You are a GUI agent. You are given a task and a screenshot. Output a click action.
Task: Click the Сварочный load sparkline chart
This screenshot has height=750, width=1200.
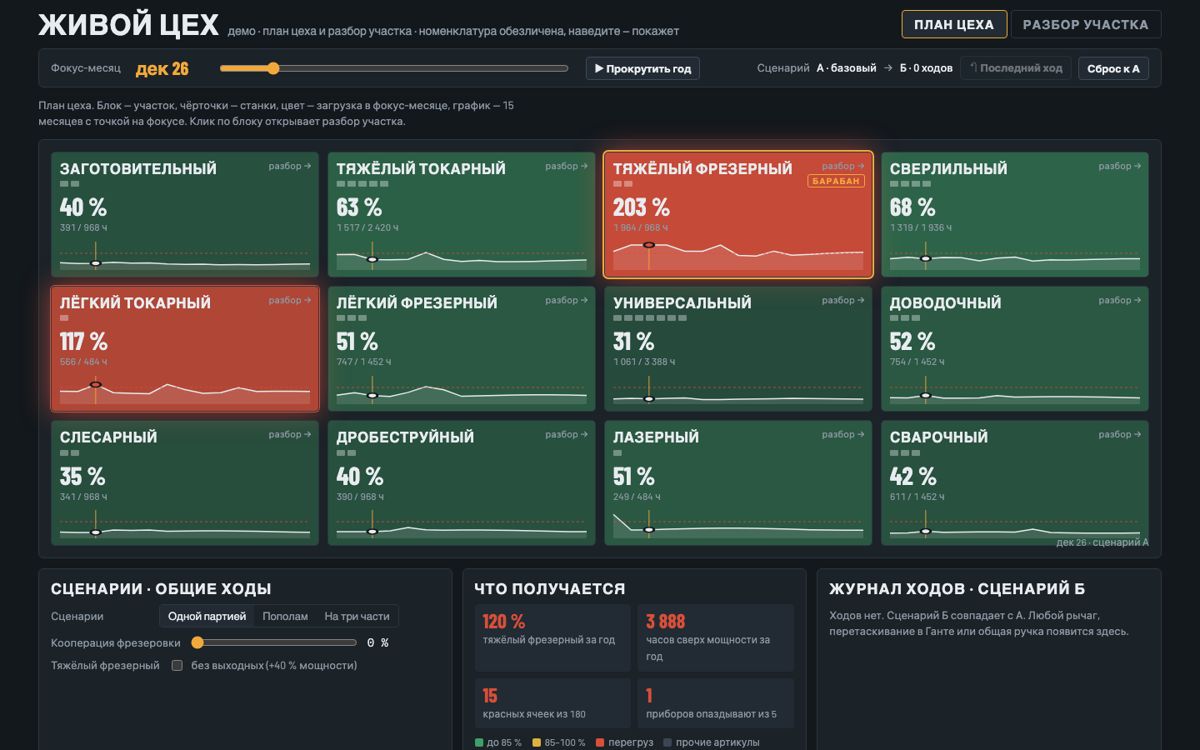1015,525
